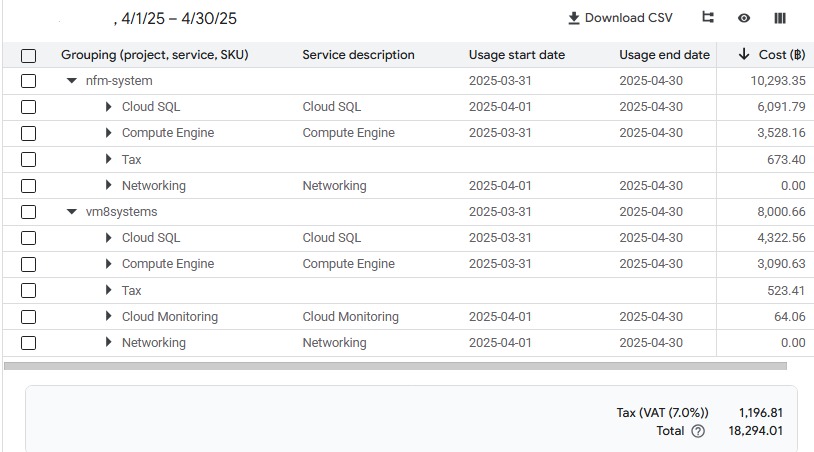Click the Service description column header
The image size is (814, 452).
pyautogui.click(x=358, y=55)
